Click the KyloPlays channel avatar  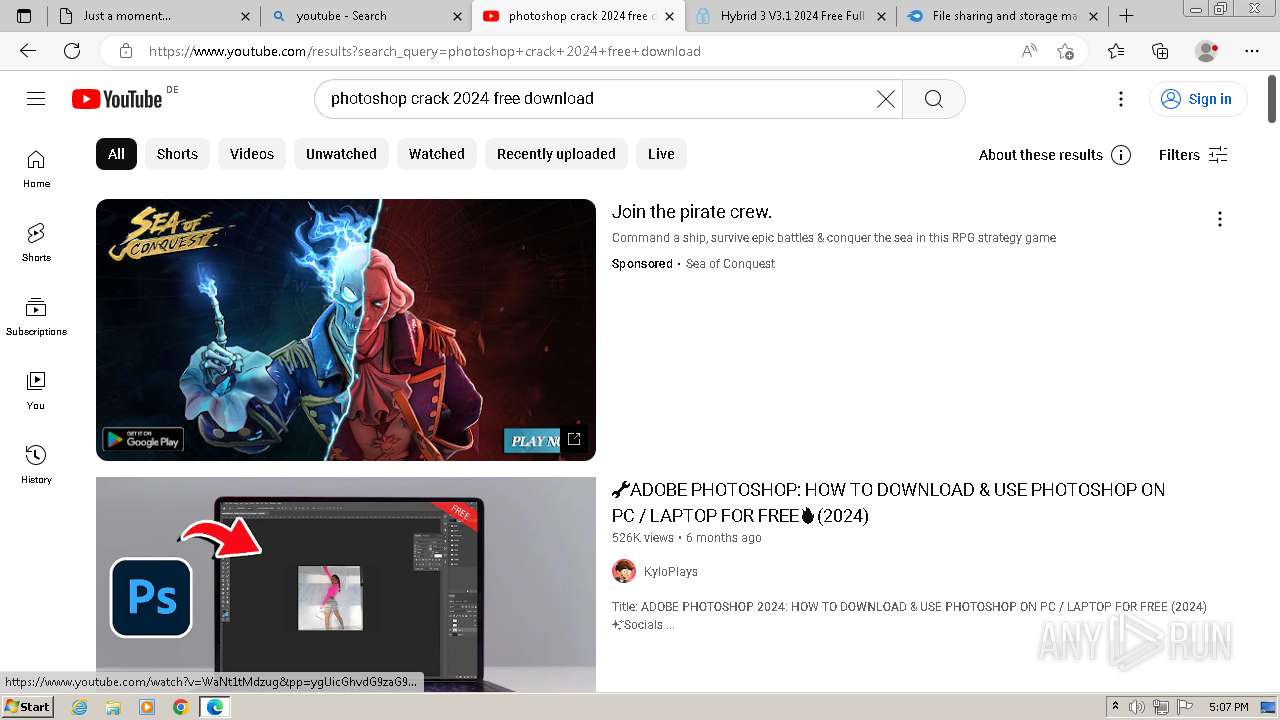(x=624, y=571)
